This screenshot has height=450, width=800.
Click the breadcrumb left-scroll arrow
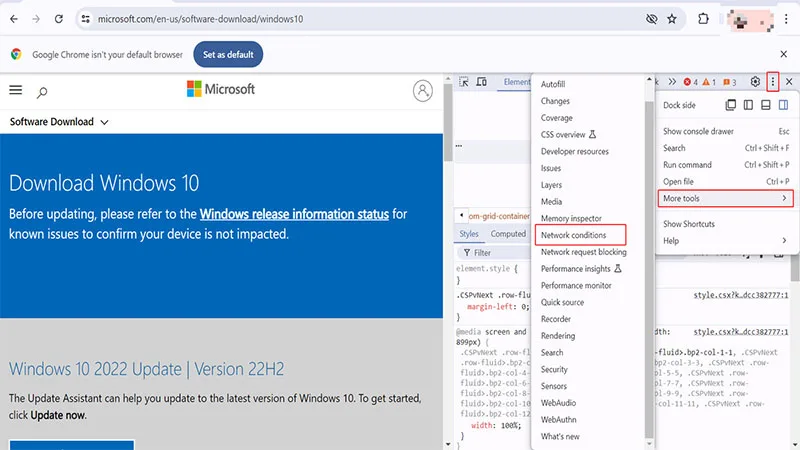click(x=461, y=215)
